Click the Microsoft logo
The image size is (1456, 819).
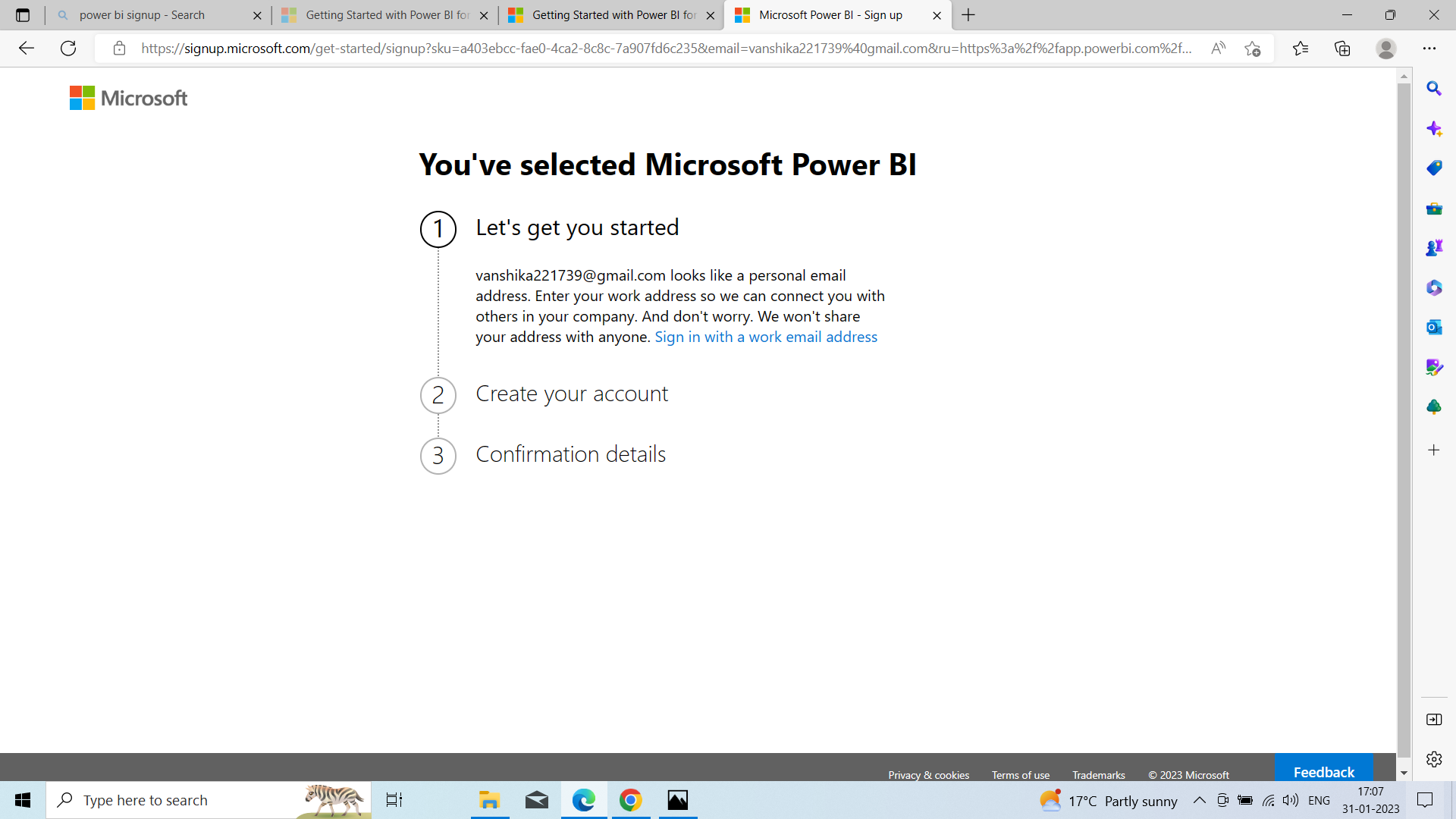(x=128, y=98)
